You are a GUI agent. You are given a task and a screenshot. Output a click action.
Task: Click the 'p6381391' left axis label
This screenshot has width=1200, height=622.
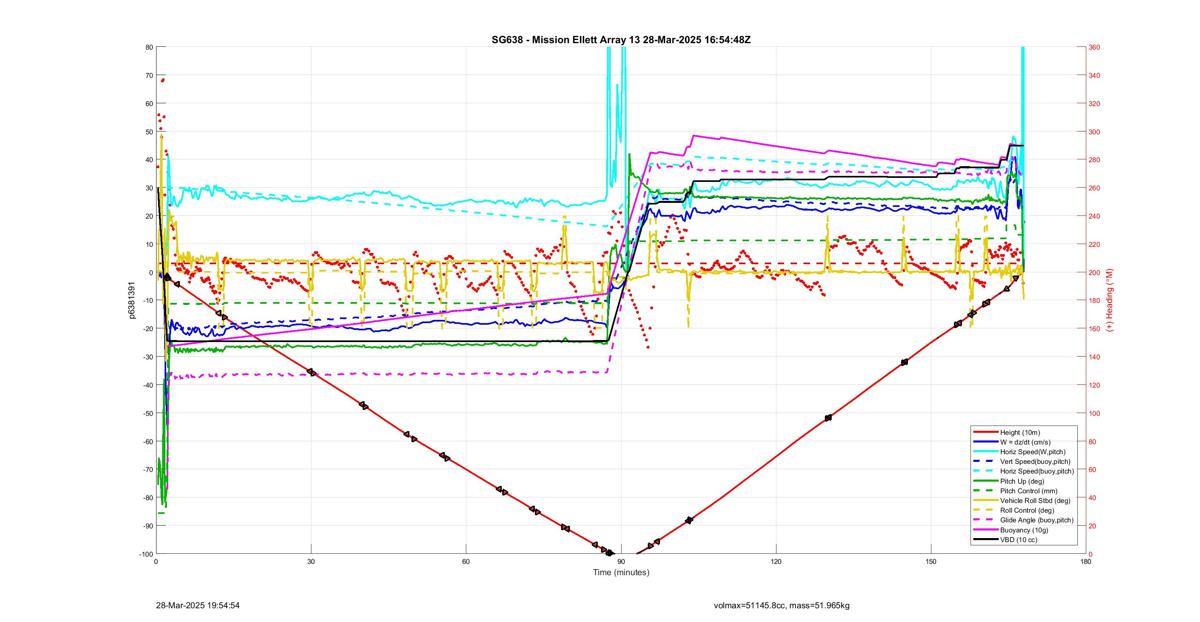coord(130,300)
